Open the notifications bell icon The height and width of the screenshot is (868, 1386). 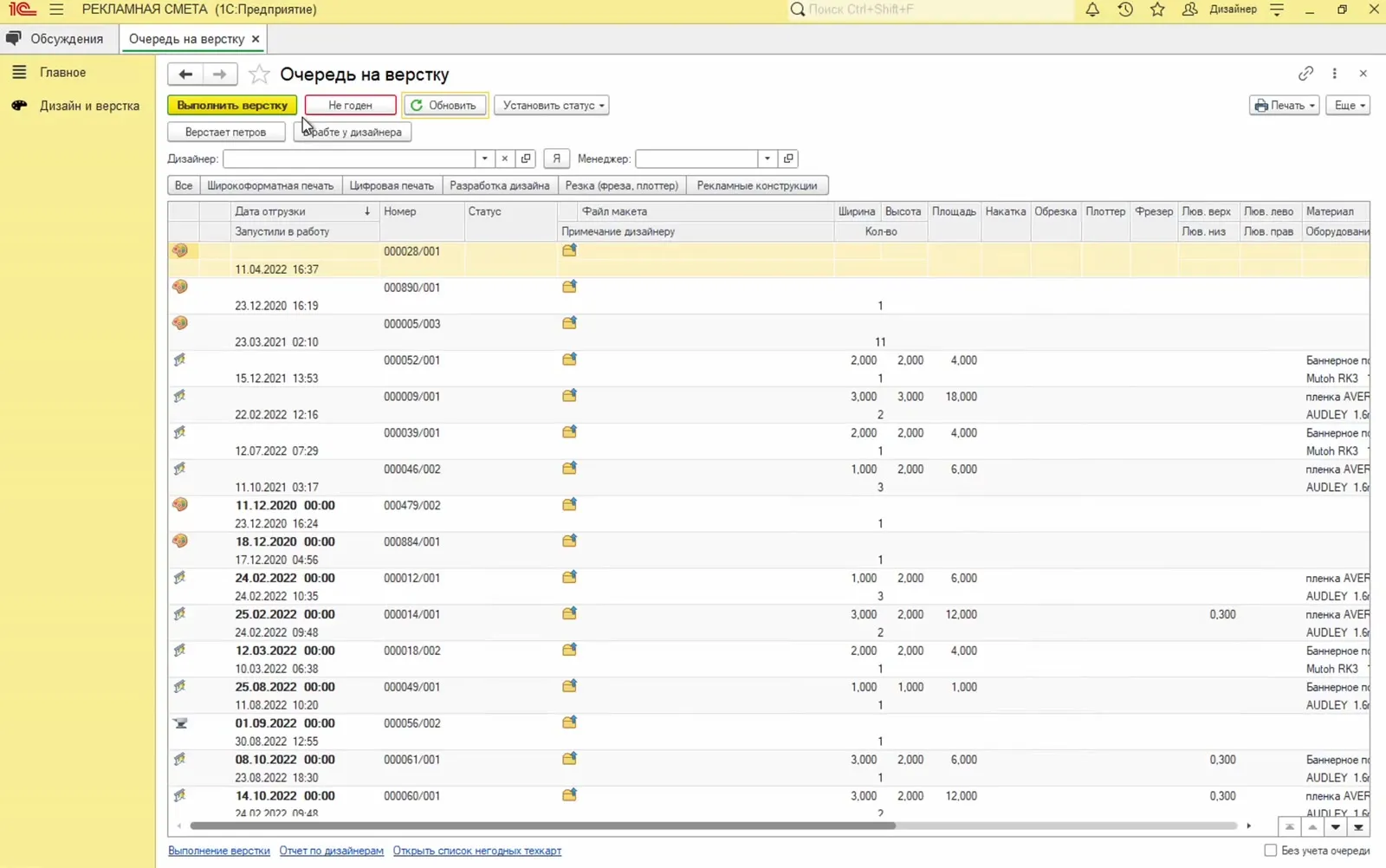1092,10
